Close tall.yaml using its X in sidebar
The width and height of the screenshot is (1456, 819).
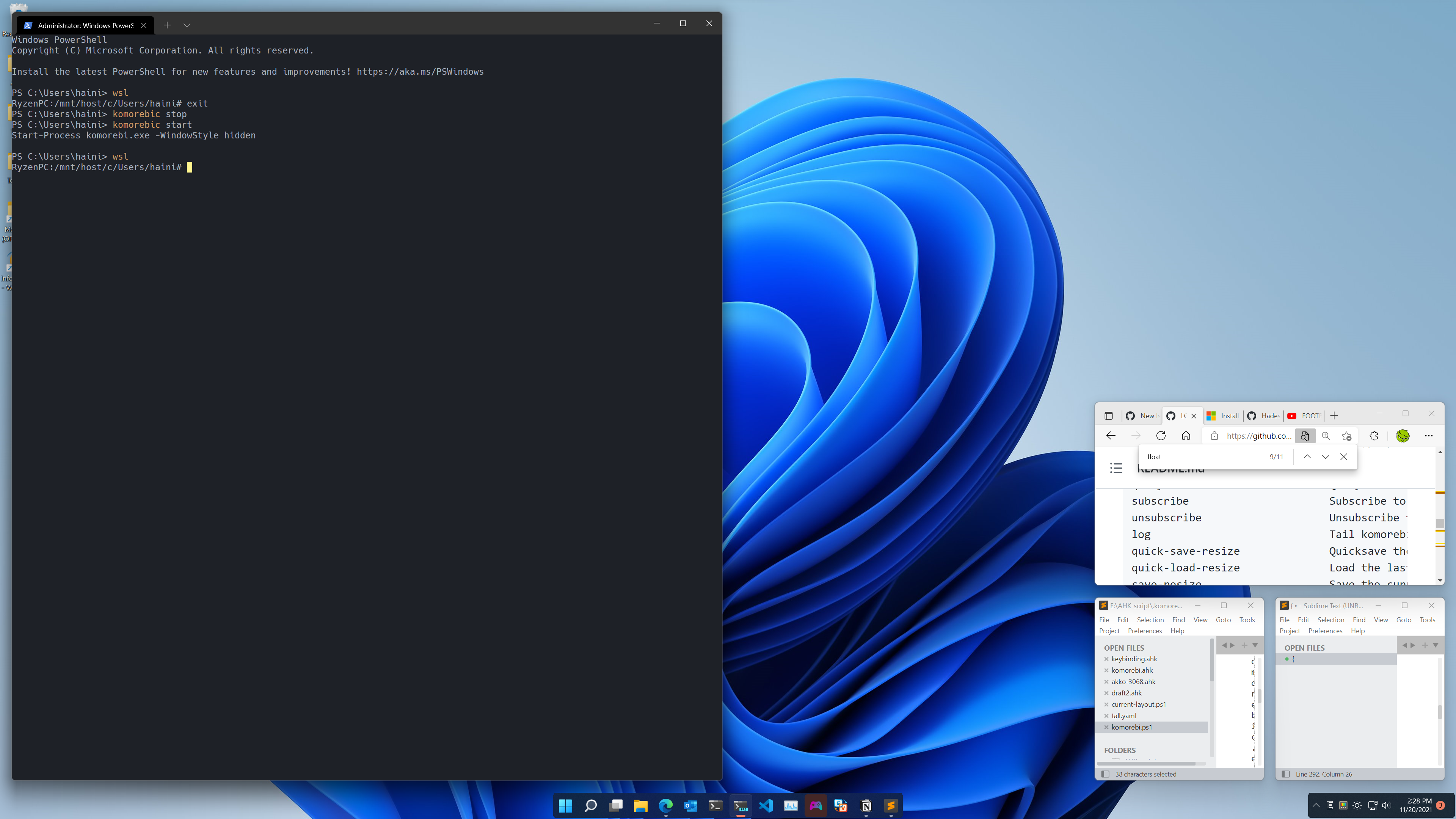(1107, 716)
